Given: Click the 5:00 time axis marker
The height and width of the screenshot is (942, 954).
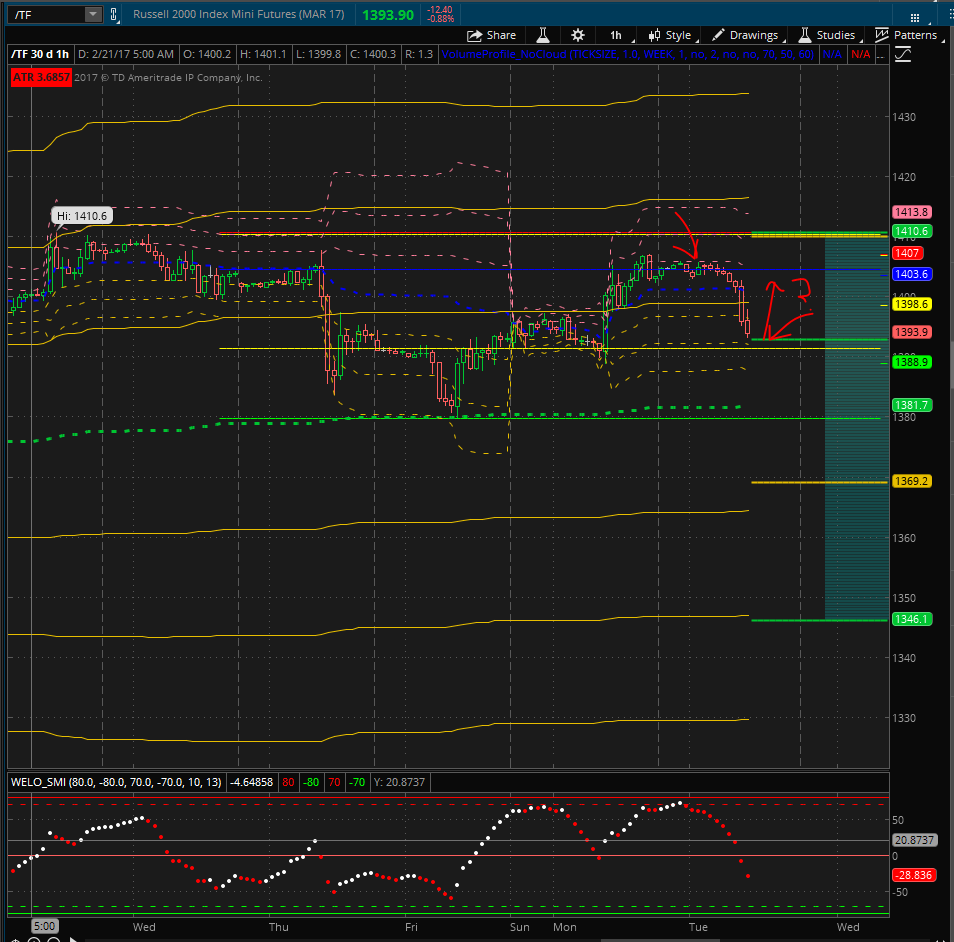Looking at the screenshot, I should (44, 926).
